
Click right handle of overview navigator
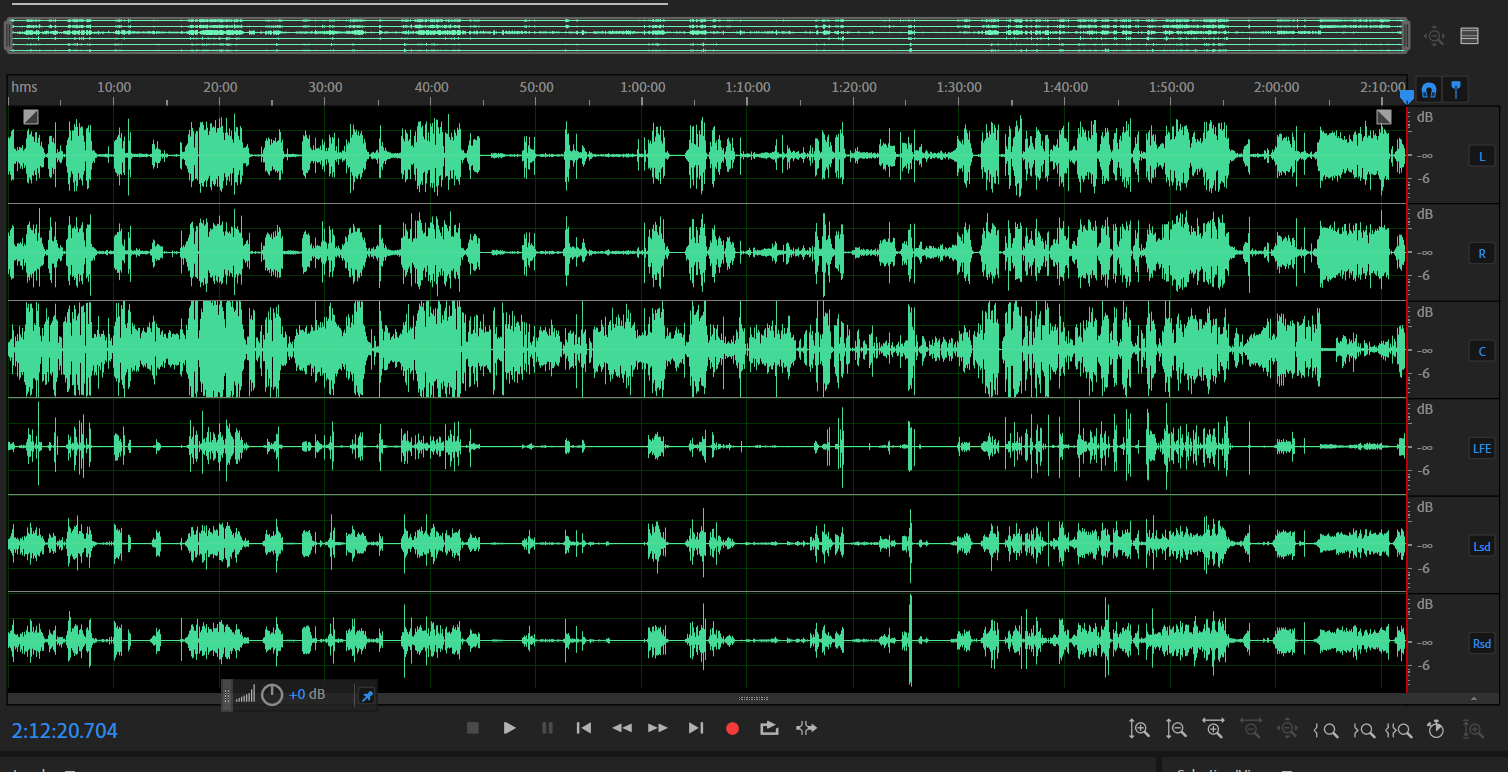(1405, 35)
